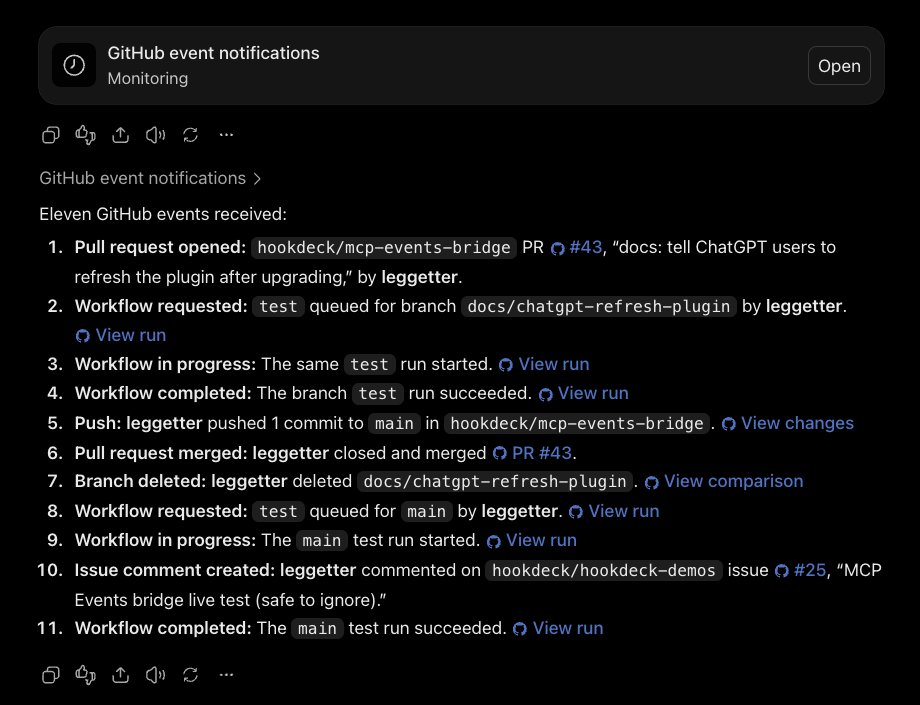920x705 pixels.
Task: Regenerate the lower message
Action: (191, 675)
